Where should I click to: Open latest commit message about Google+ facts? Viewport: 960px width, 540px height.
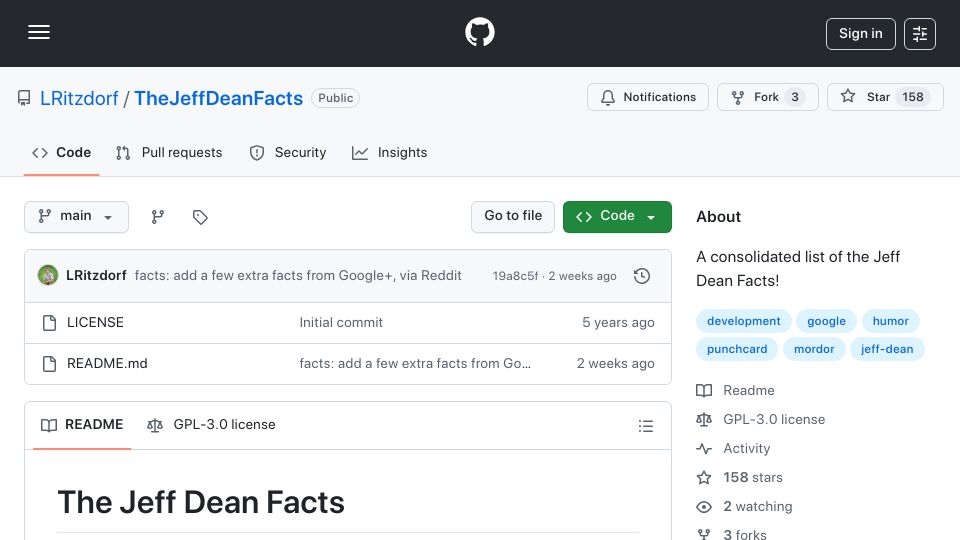pos(298,276)
